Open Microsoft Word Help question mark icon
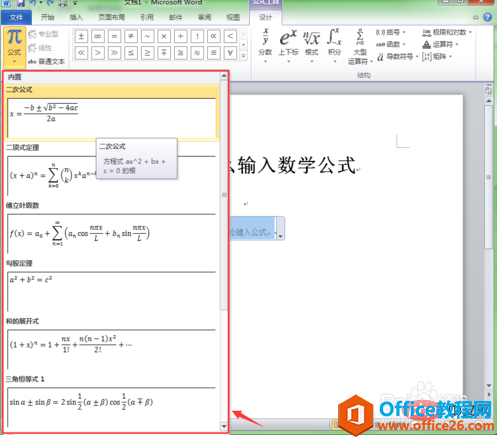The image size is (501, 443). 488,17
